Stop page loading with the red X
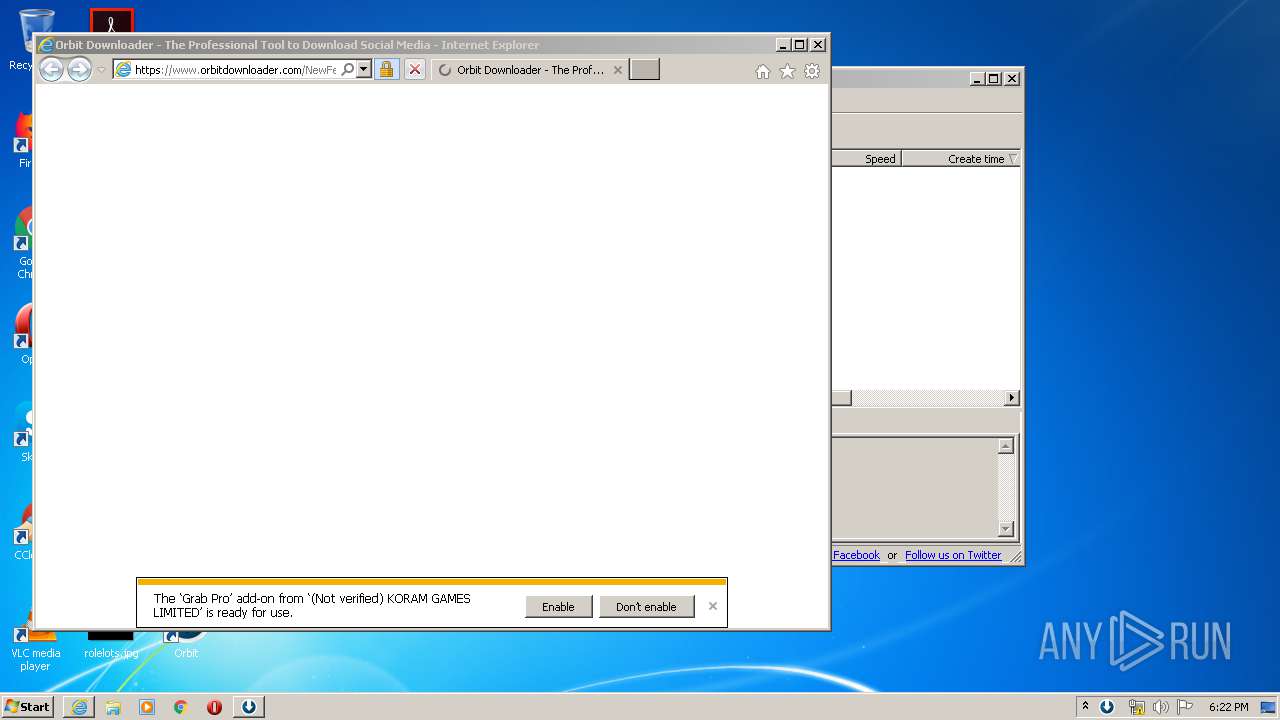 click(414, 70)
